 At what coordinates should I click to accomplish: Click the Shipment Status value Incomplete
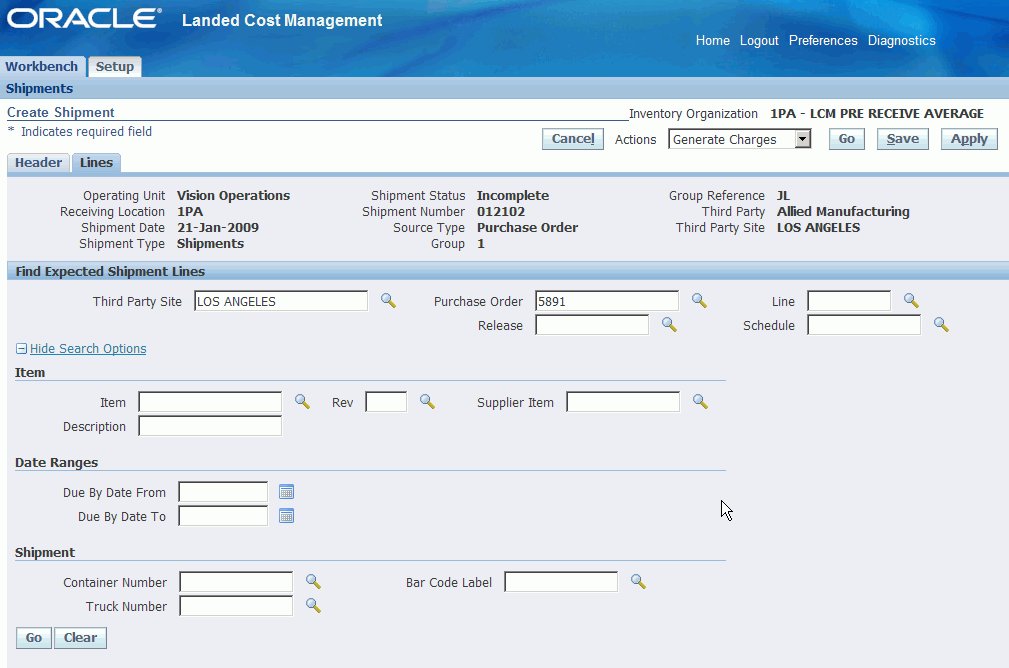tap(513, 196)
